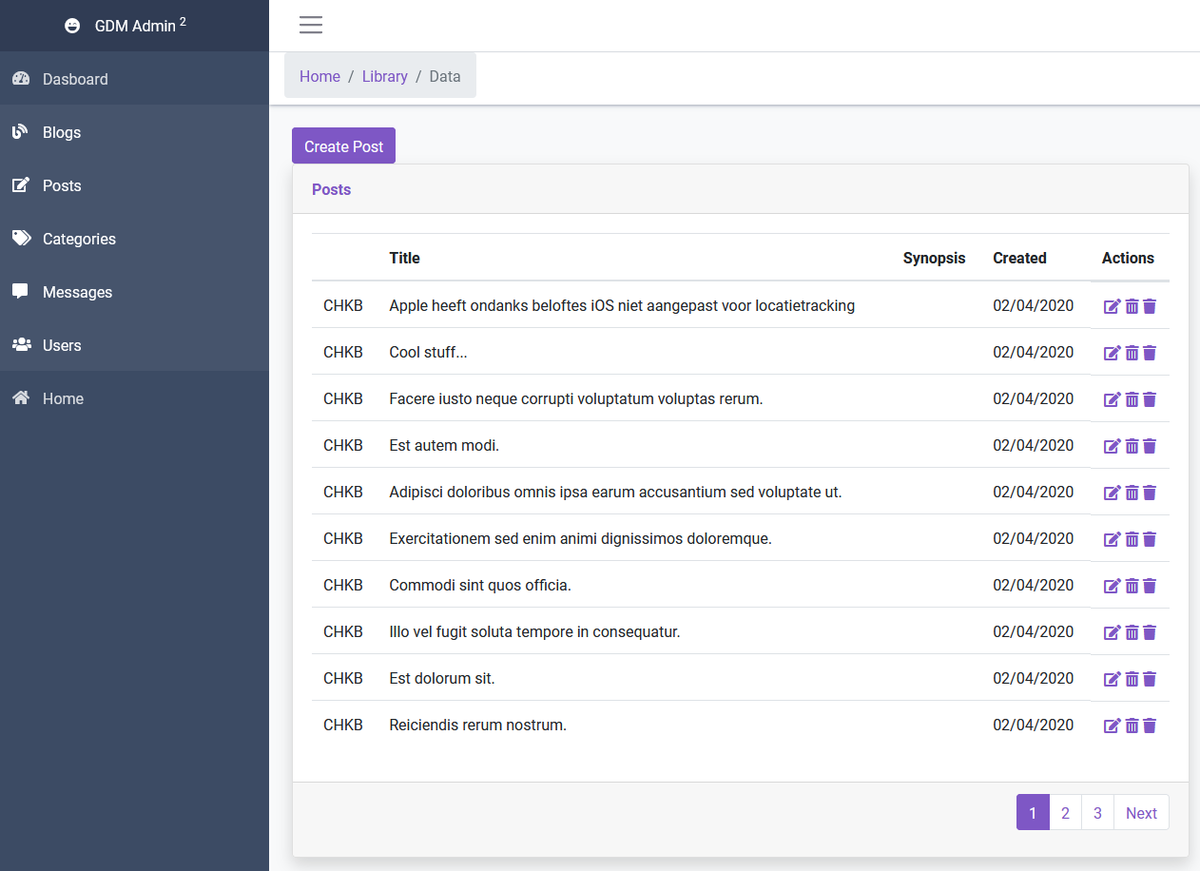1200x871 pixels.
Task: Edit the Illo vel fugit soluta post
Action: 1112,633
